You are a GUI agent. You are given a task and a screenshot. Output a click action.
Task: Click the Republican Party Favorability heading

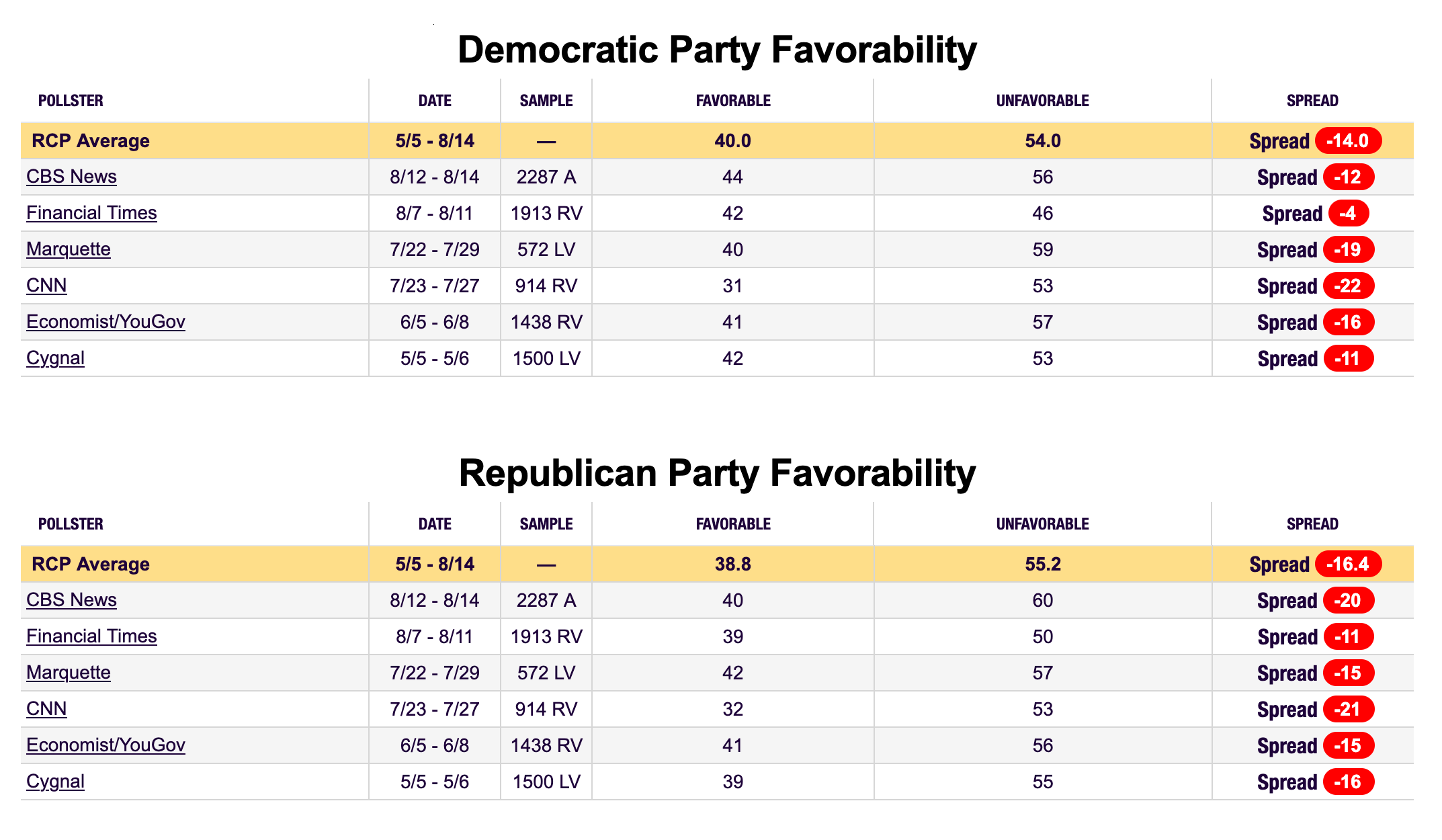[717, 473]
